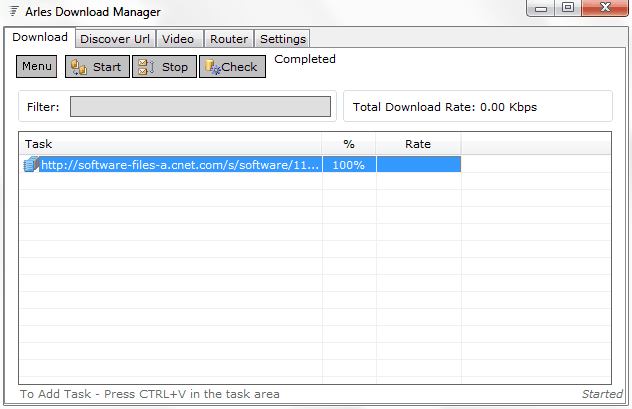Viewport: 632px width, 409px height.
Task: Maximize the Arles Download Manager window
Action: 568,8
